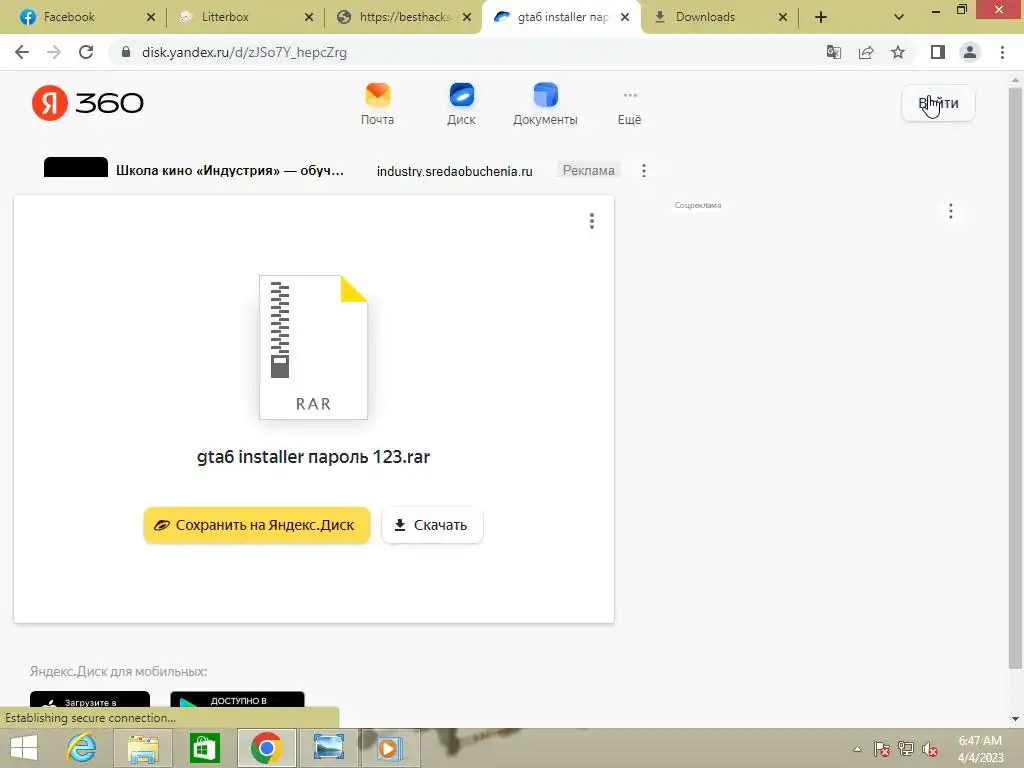Click the Chrome taskbar icon
Screen dimensions: 1024x768
pyautogui.click(x=266, y=748)
